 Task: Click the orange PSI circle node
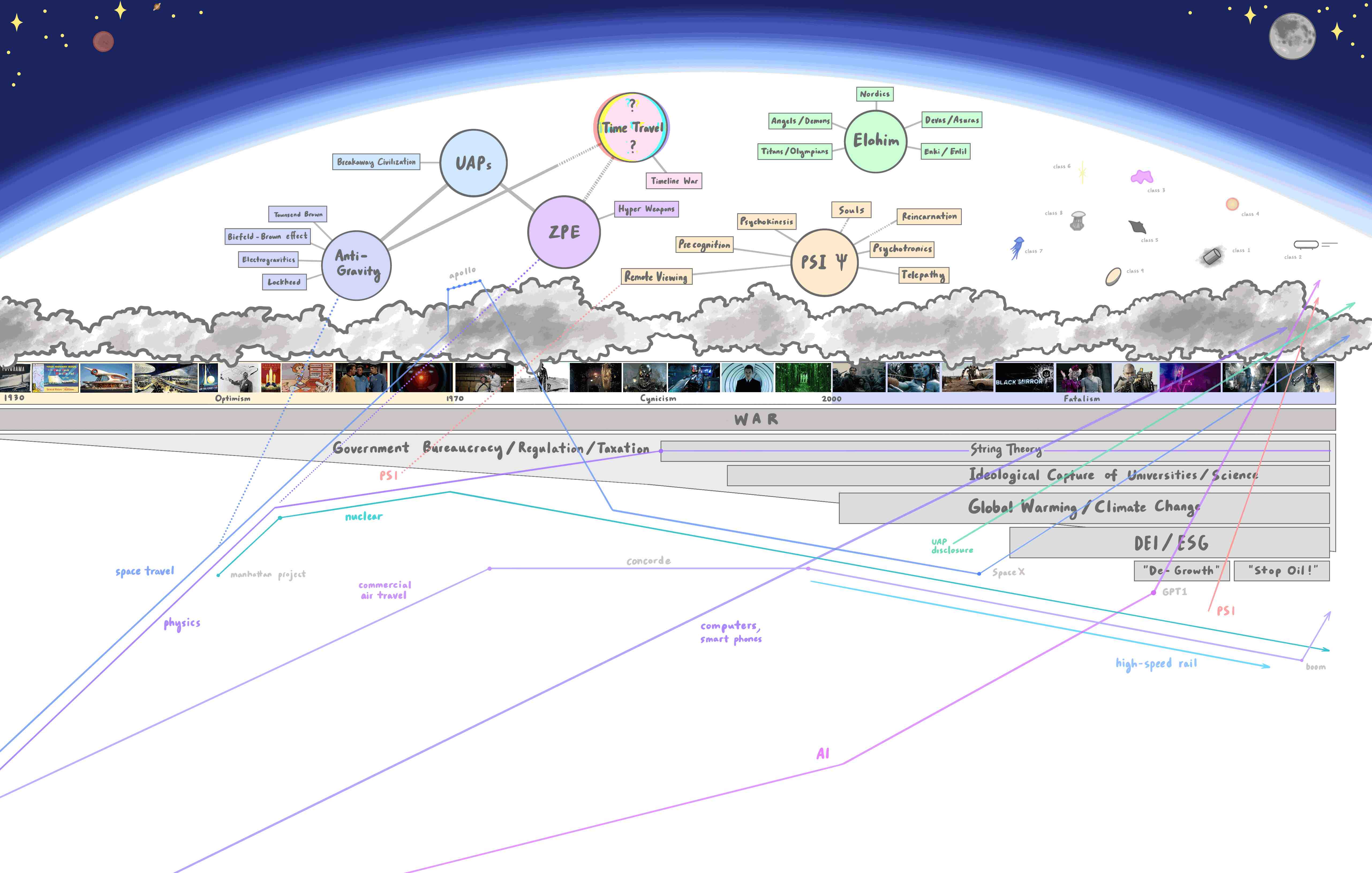824,262
